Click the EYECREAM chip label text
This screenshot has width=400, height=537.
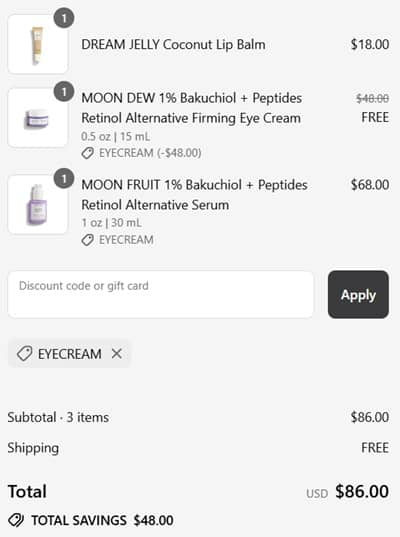pos(70,354)
